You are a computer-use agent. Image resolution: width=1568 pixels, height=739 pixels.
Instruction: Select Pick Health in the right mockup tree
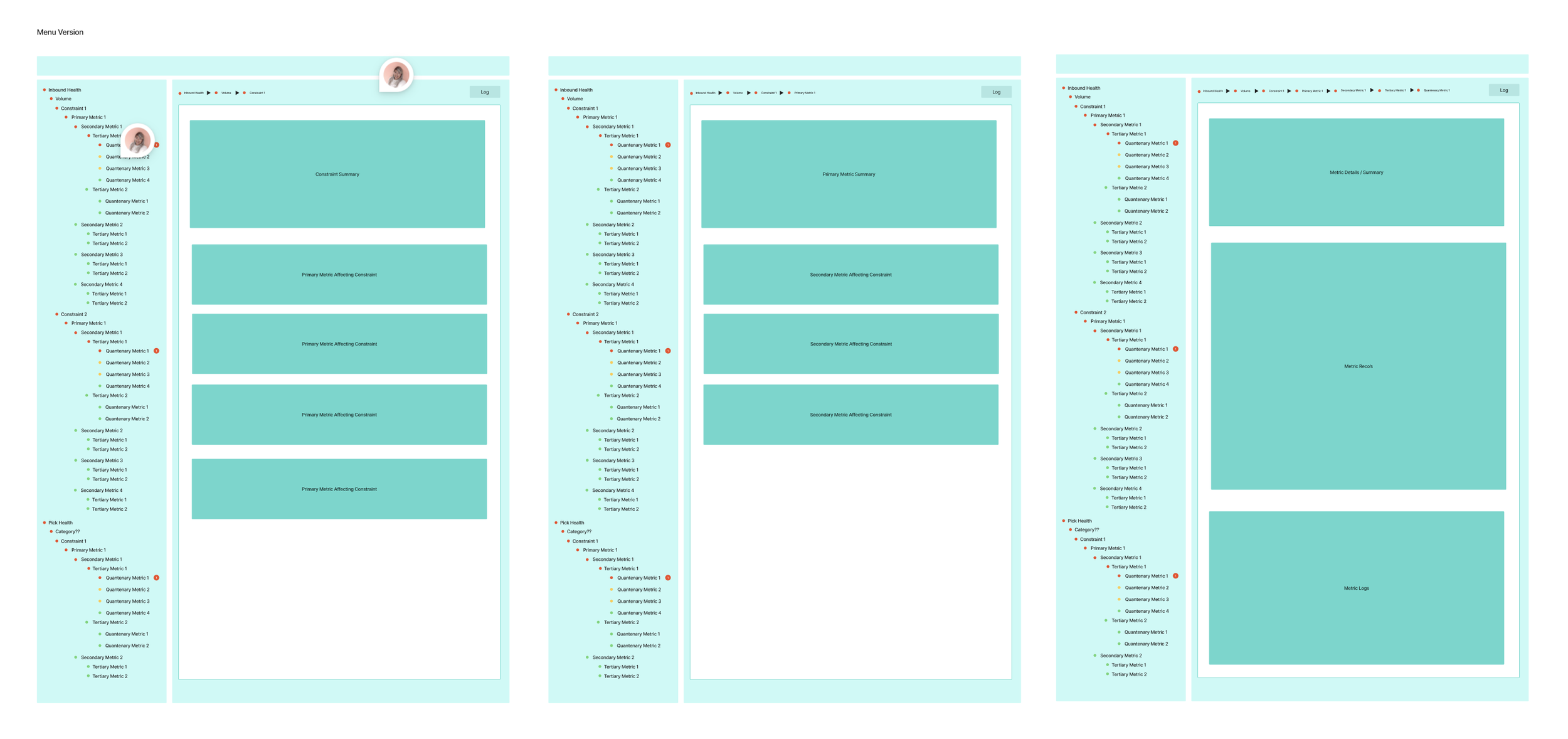click(x=1079, y=521)
